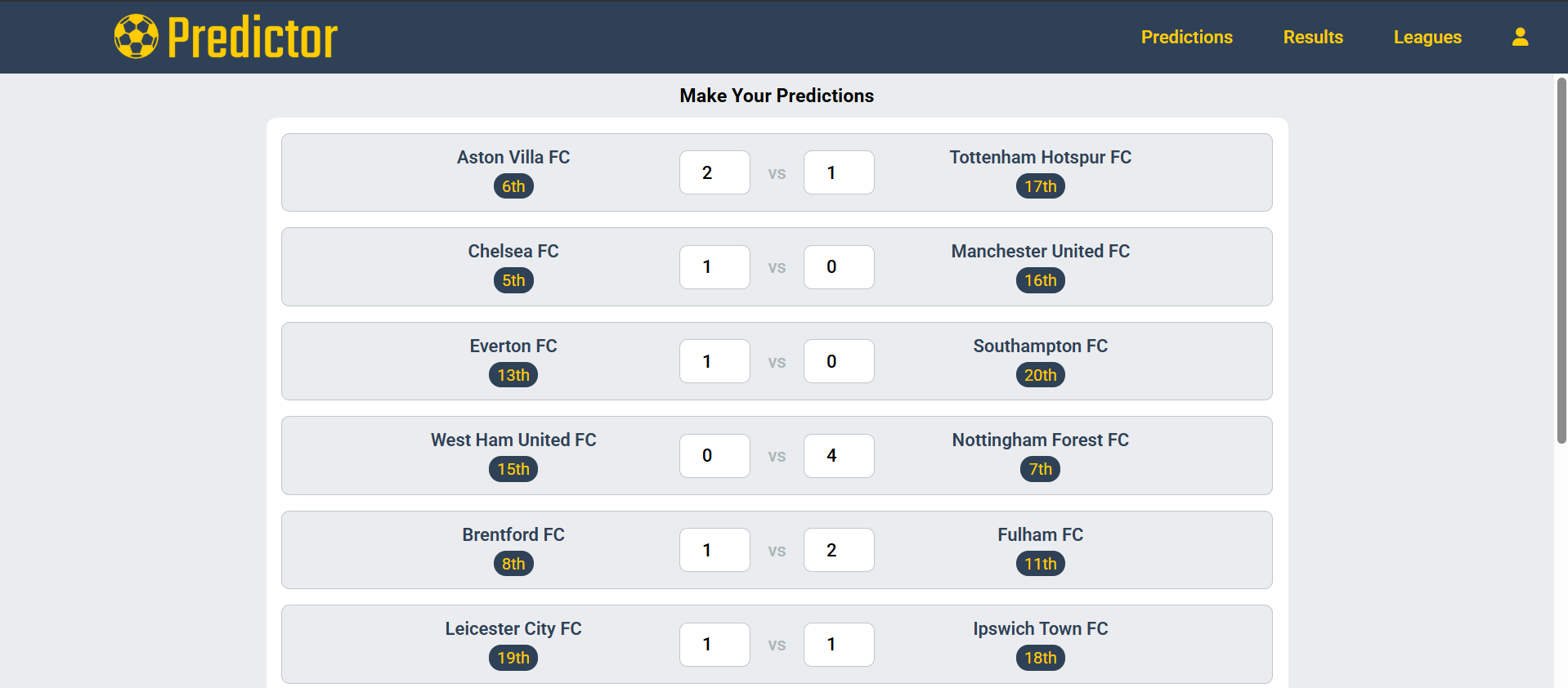The width and height of the screenshot is (1568, 688).
Task: Click the soccer ball logo icon
Action: point(136,37)
